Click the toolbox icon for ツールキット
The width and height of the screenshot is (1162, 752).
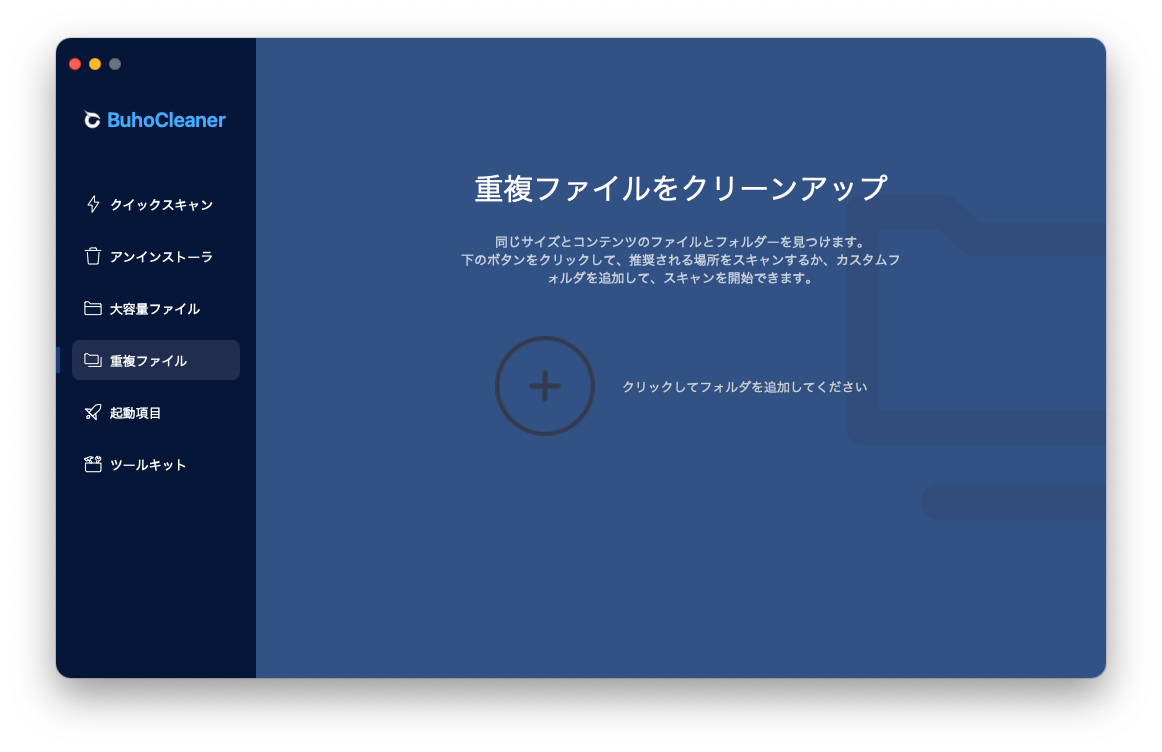tap(93, 464)
